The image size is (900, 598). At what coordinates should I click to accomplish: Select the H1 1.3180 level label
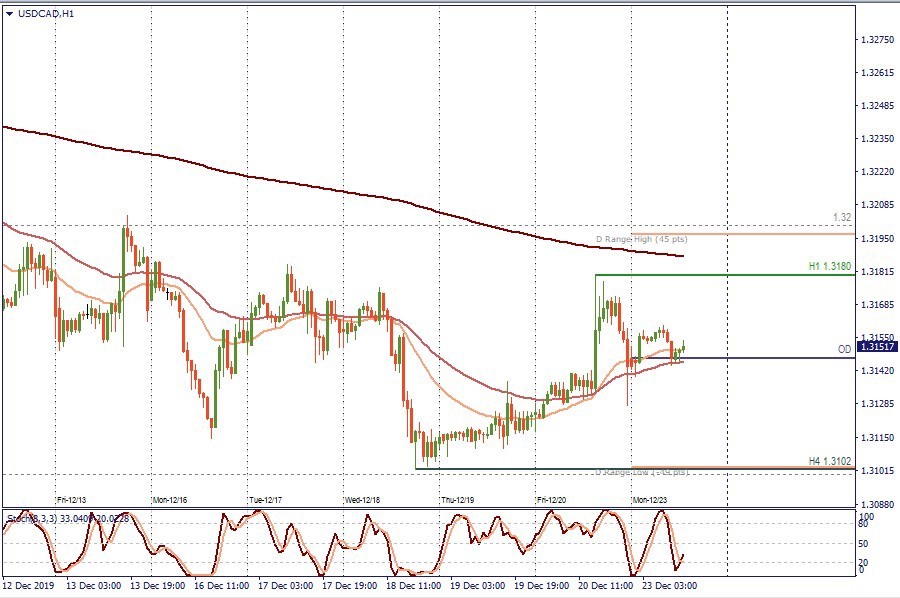pos(829,267)
